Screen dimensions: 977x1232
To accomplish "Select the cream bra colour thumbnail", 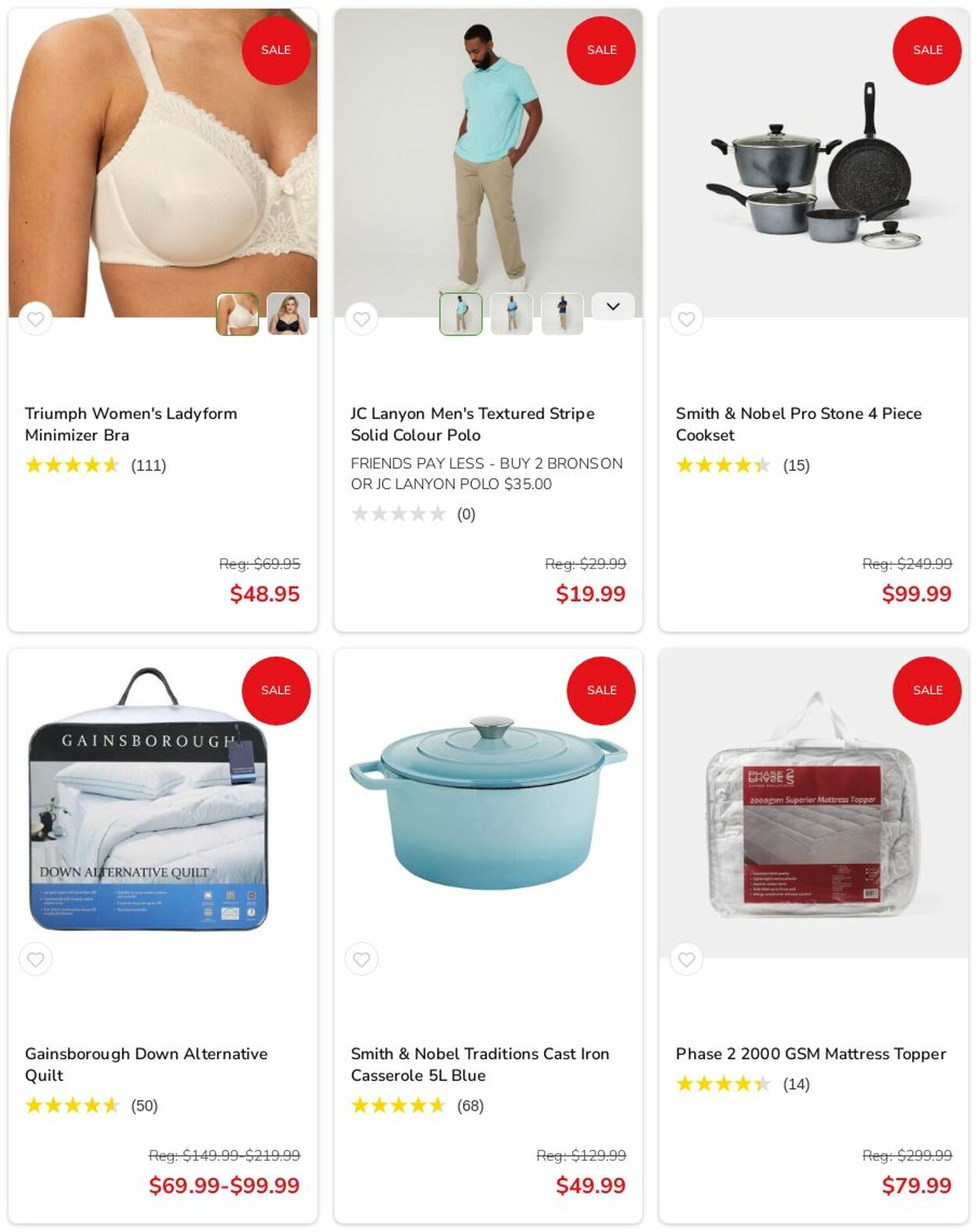I will [x=238, y=313].
